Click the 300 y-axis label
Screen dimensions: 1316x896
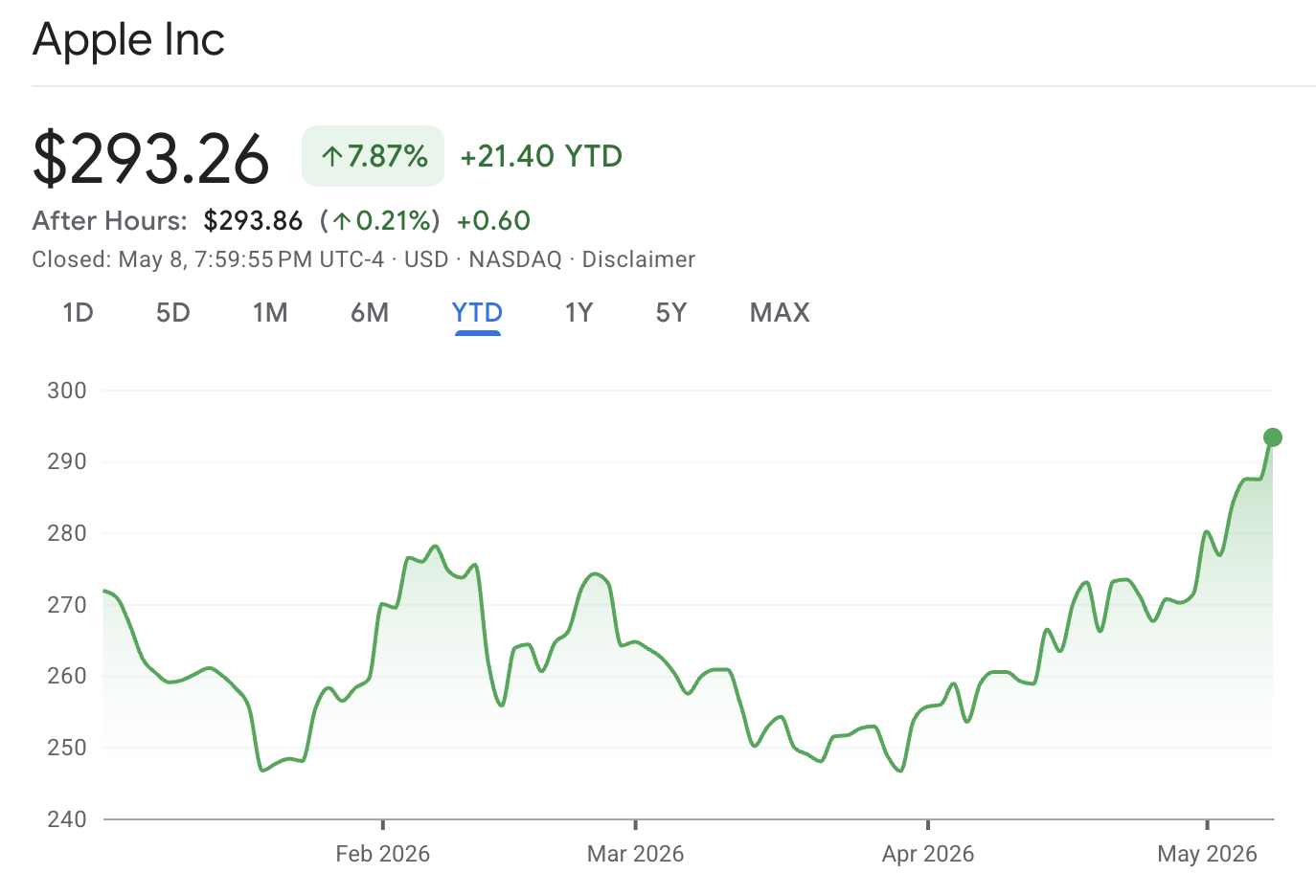click(67, 391)
